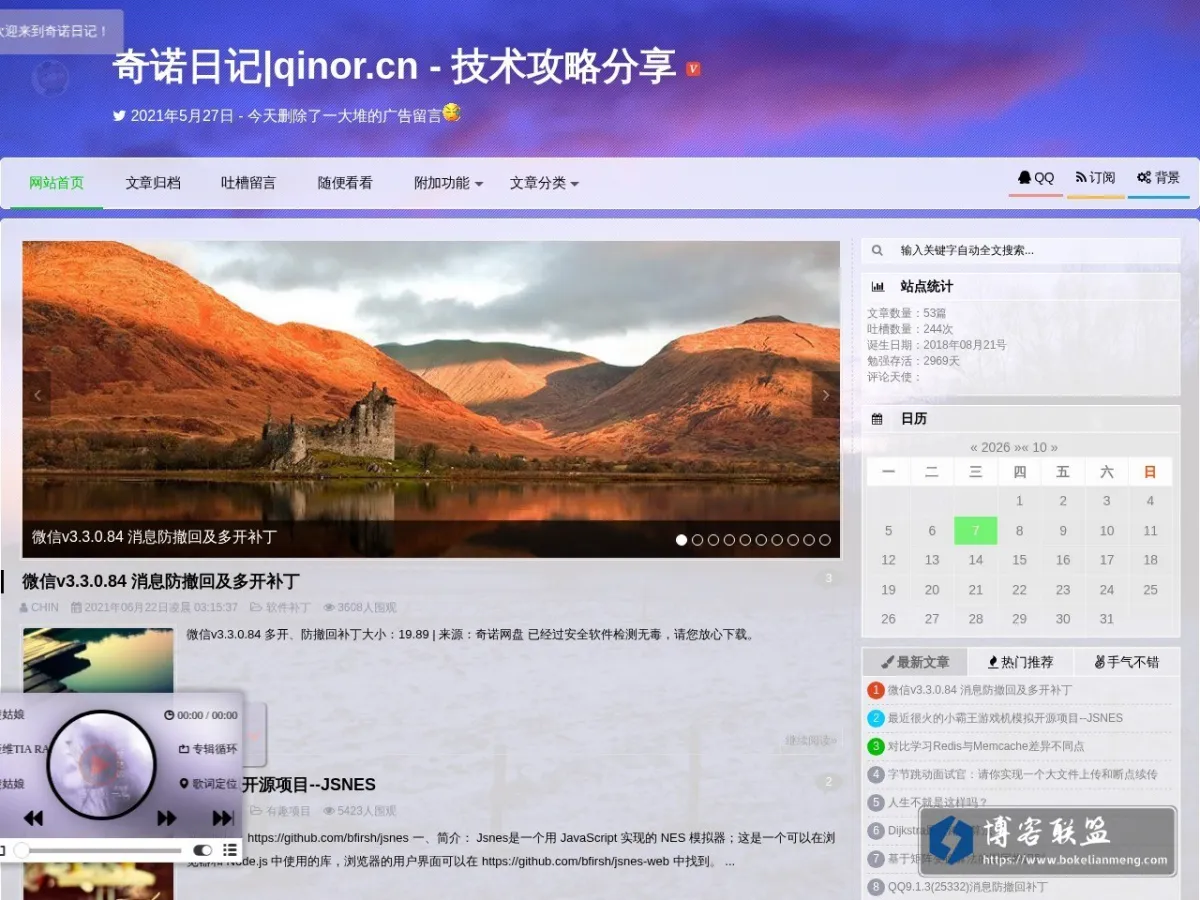1200x900 pixels.
Task: Select the third carousel indicator dot
Action: click(714, 540)
